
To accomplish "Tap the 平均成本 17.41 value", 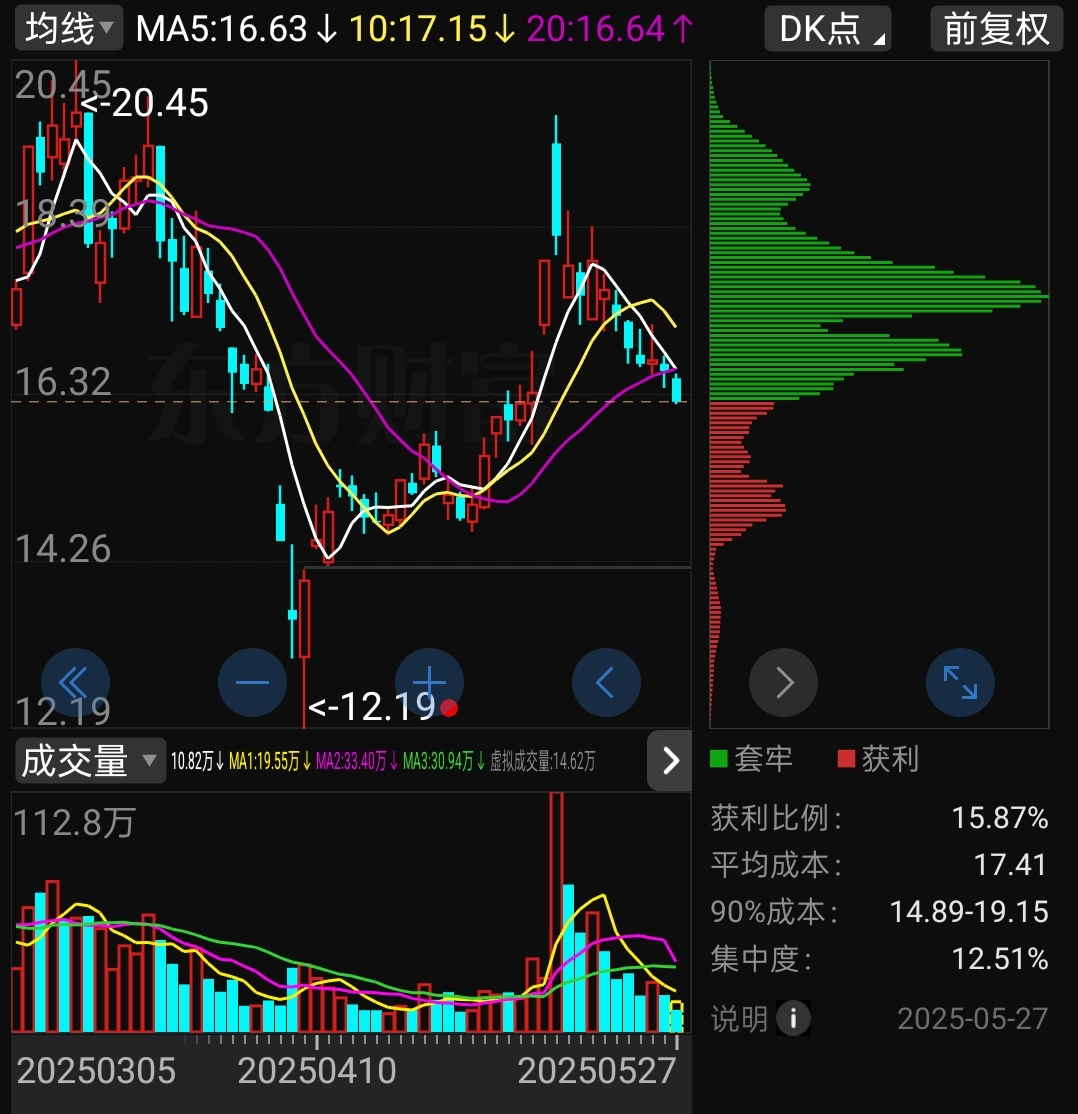I will 1010,865.
